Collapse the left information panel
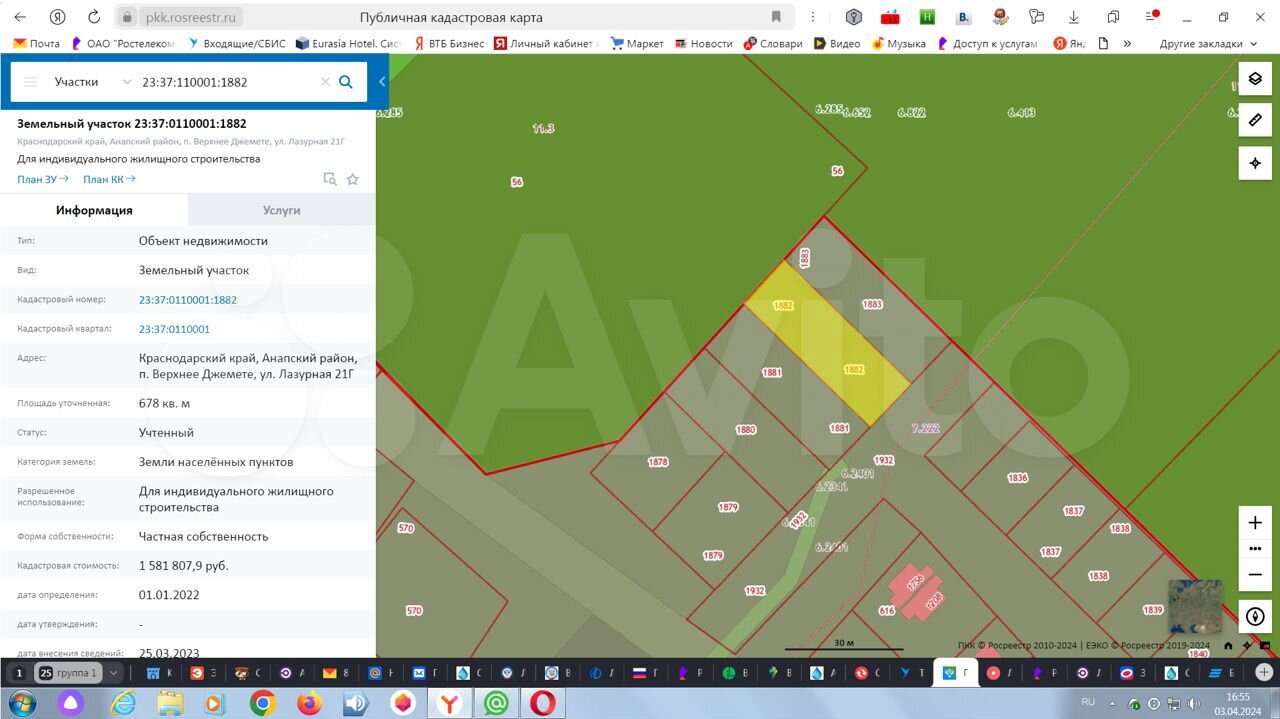This screenshot has height=719, width=1280. pos(382,82)
